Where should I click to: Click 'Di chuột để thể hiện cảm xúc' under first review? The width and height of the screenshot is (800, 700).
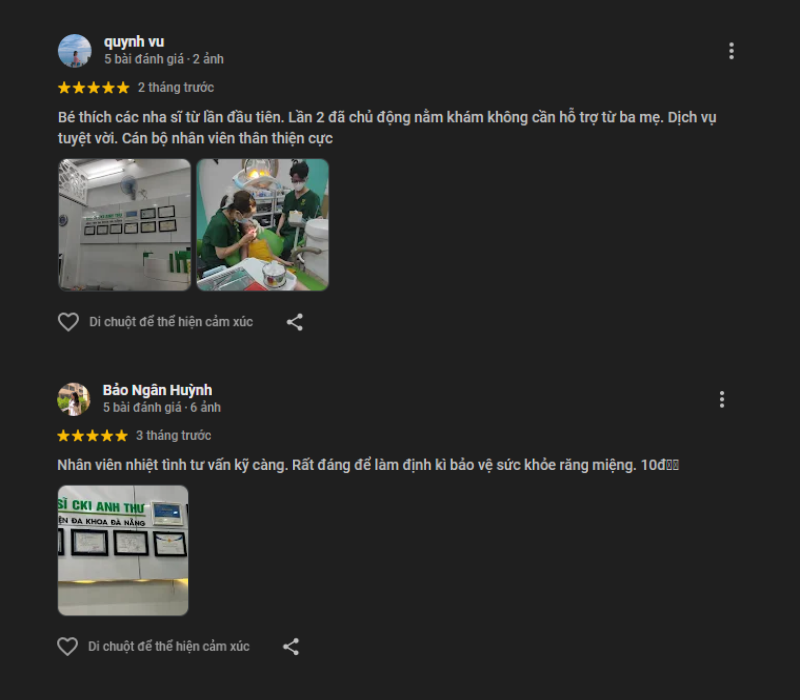tap(171, 322)
